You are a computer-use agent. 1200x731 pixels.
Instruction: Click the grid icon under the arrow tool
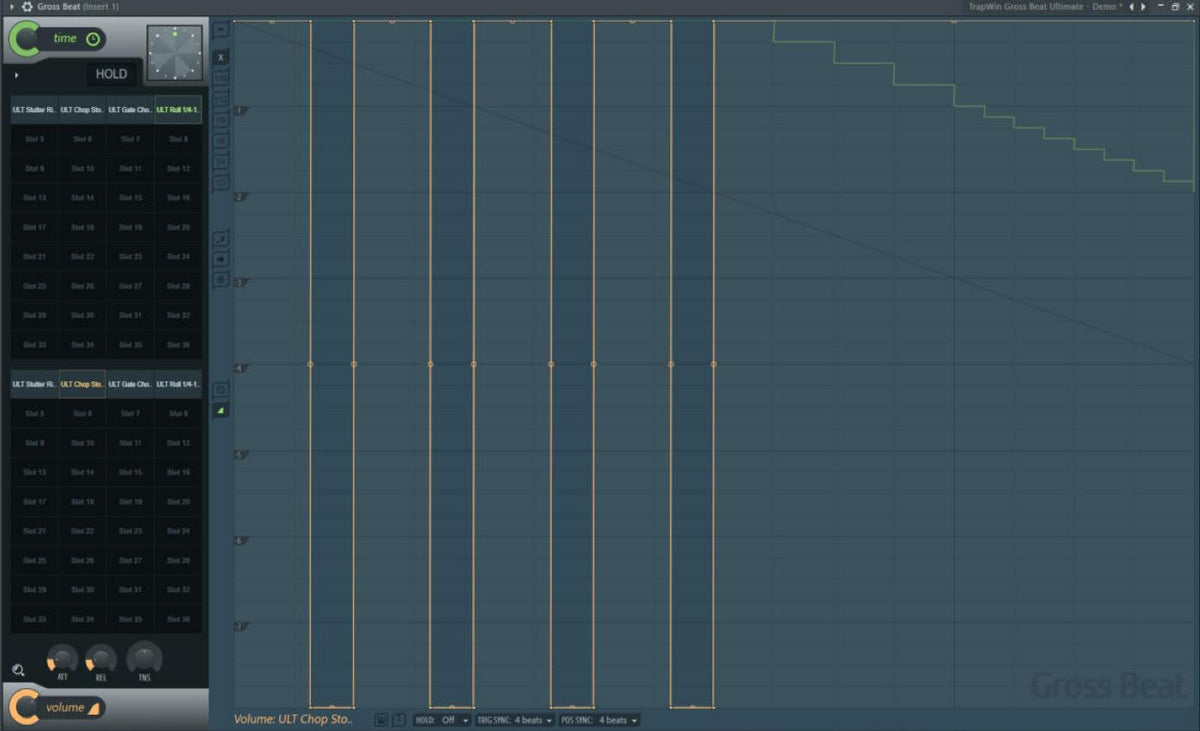[221, 279]
